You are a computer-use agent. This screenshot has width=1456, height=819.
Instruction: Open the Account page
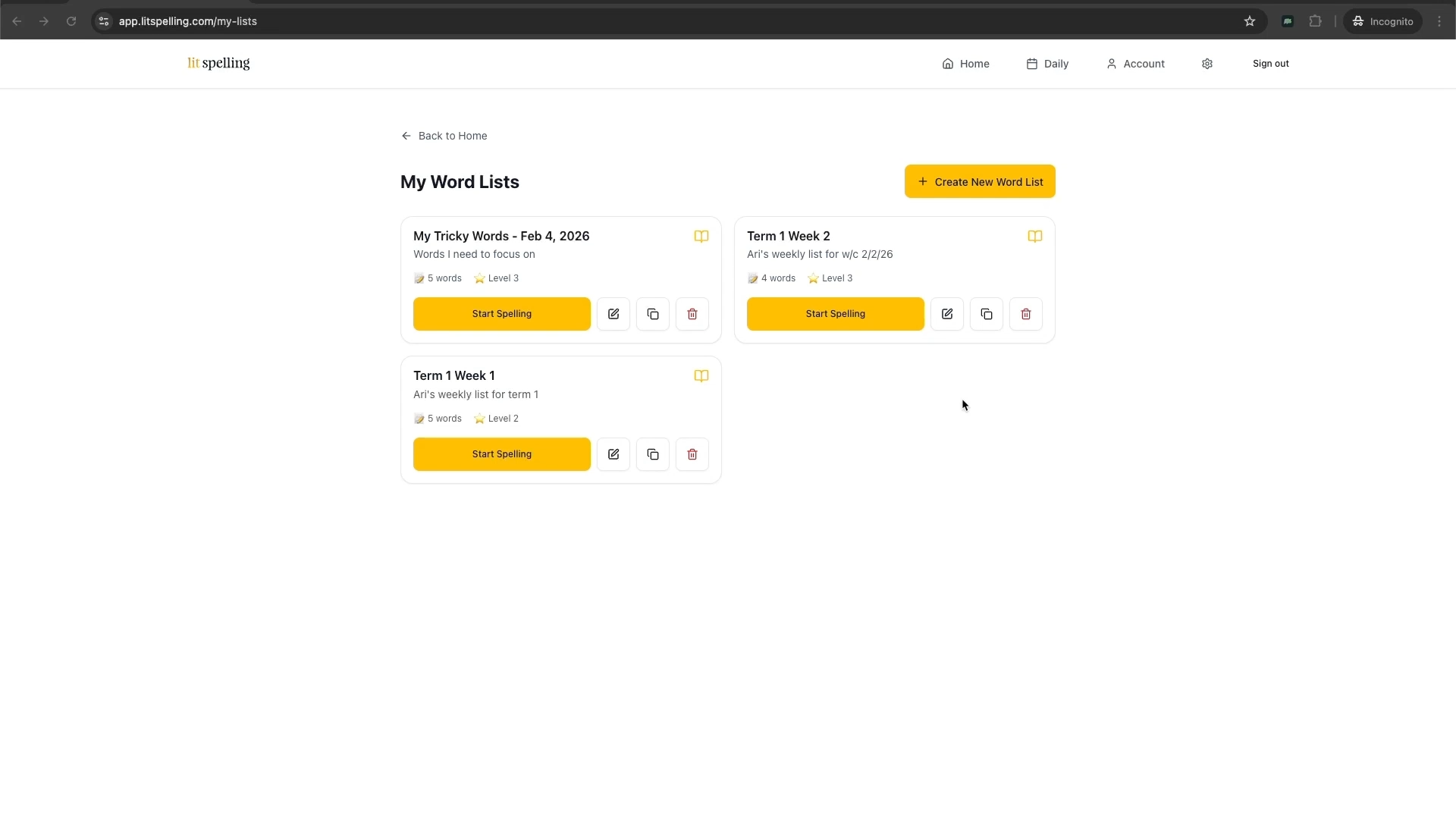pyautogui.click(x=1135, y=64)
